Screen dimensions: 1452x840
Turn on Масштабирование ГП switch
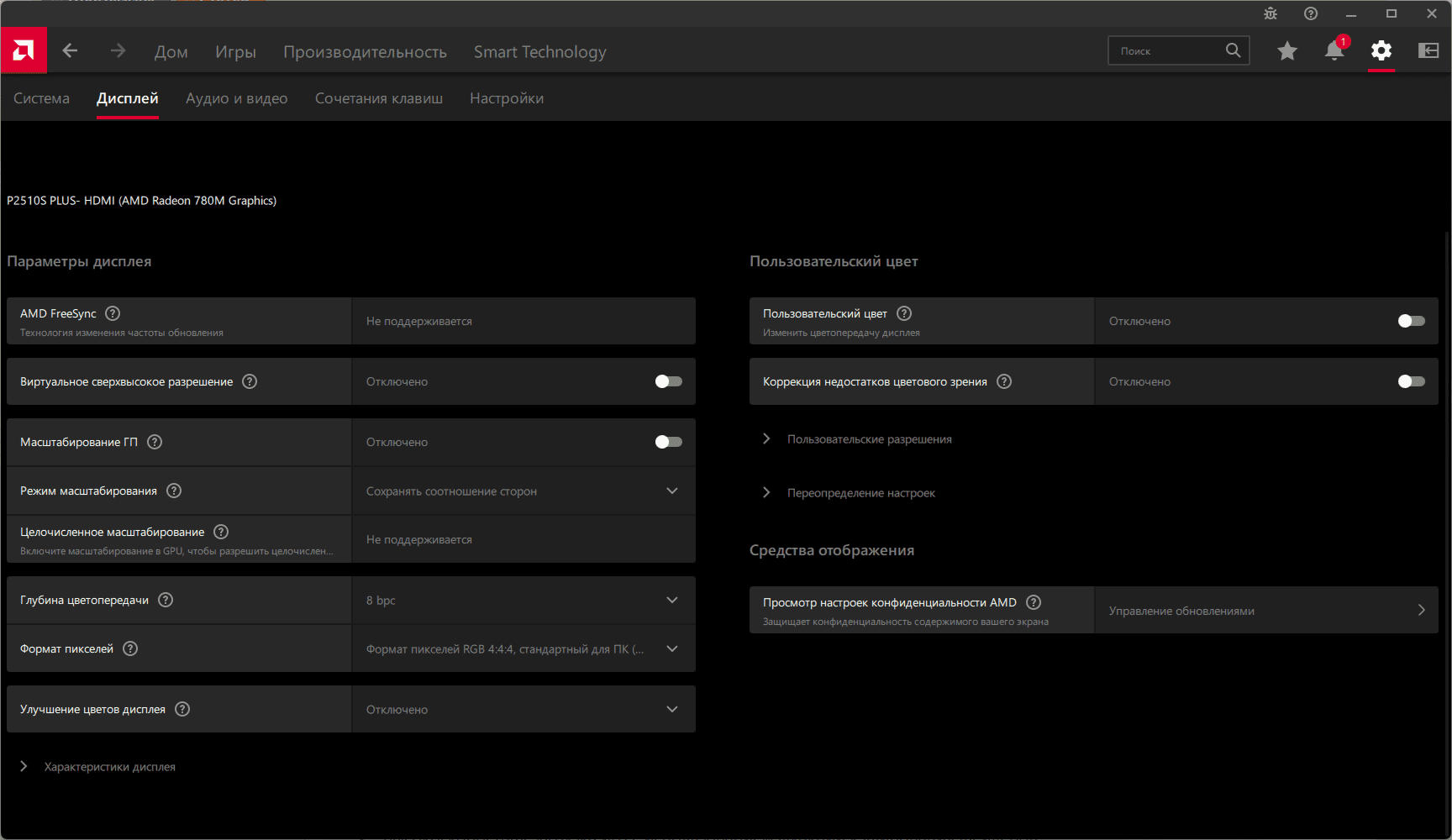pyautogui.click(x=668, y=442)
